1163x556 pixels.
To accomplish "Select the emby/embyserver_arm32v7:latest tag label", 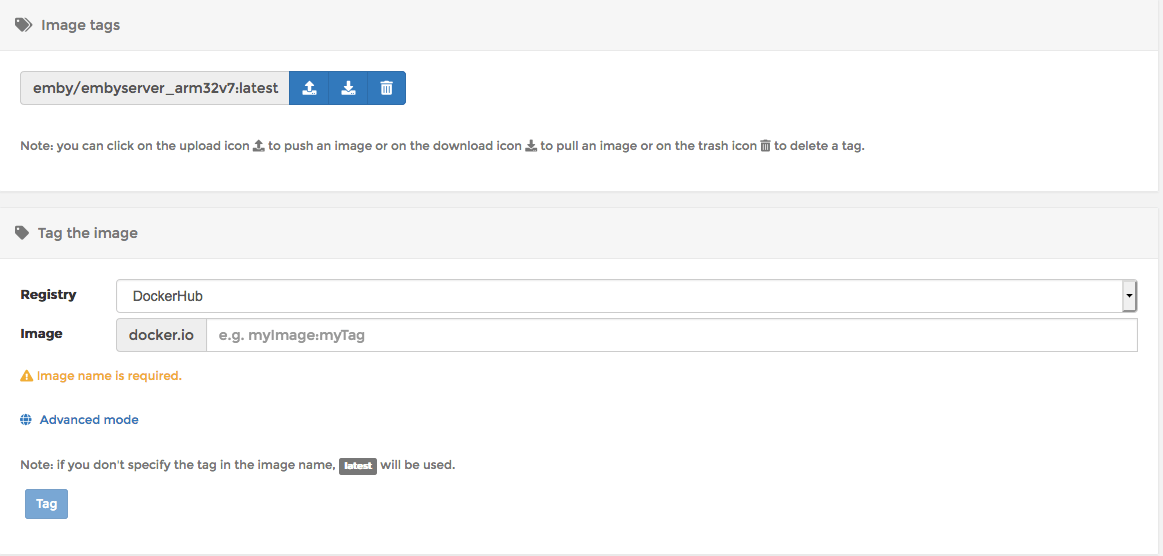I will tap(155, 88).
